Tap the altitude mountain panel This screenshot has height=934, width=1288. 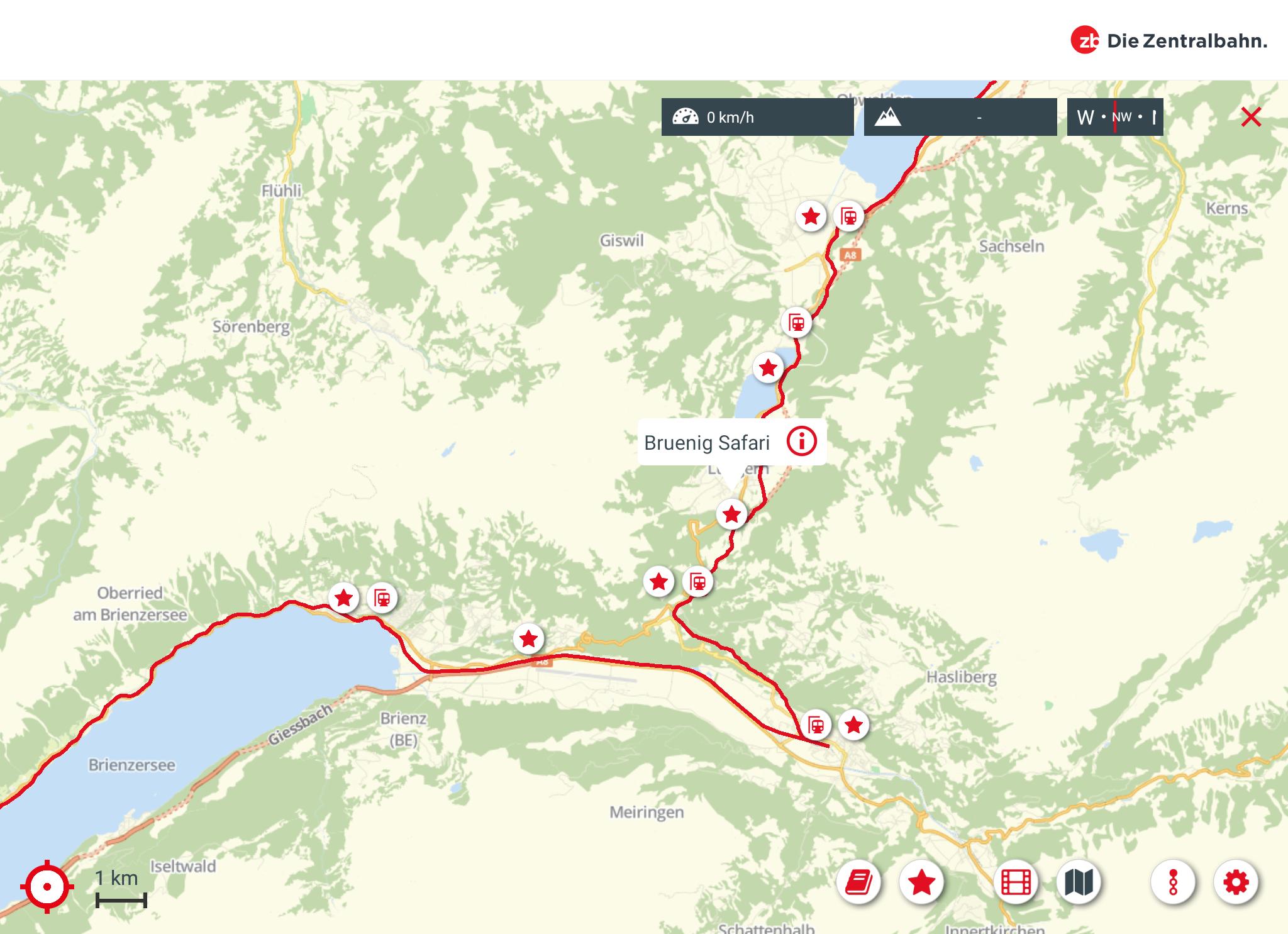click(x=960, y=117)
